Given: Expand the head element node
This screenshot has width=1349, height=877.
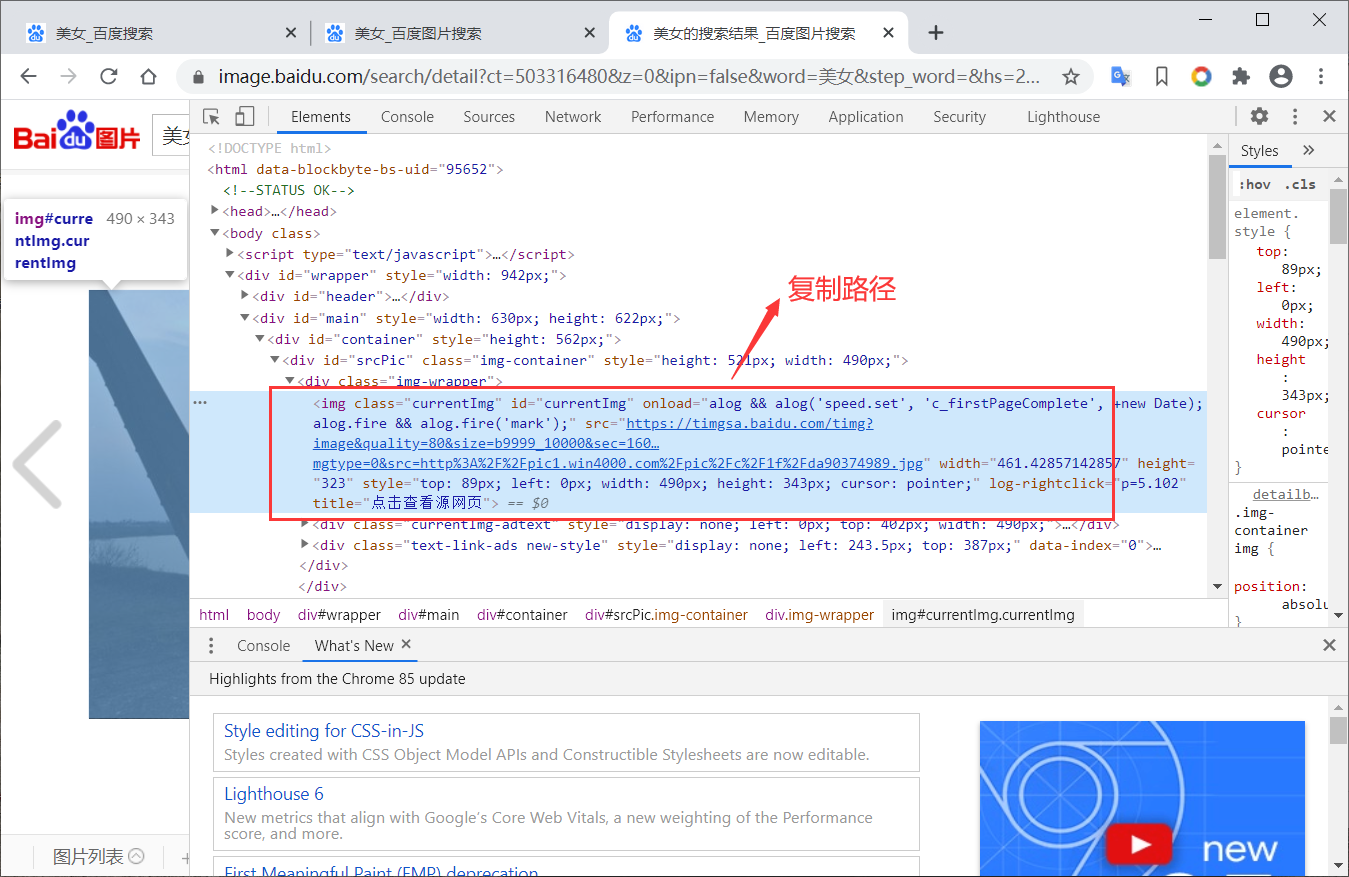Looking at the screenshot, I should click(215, 211).
